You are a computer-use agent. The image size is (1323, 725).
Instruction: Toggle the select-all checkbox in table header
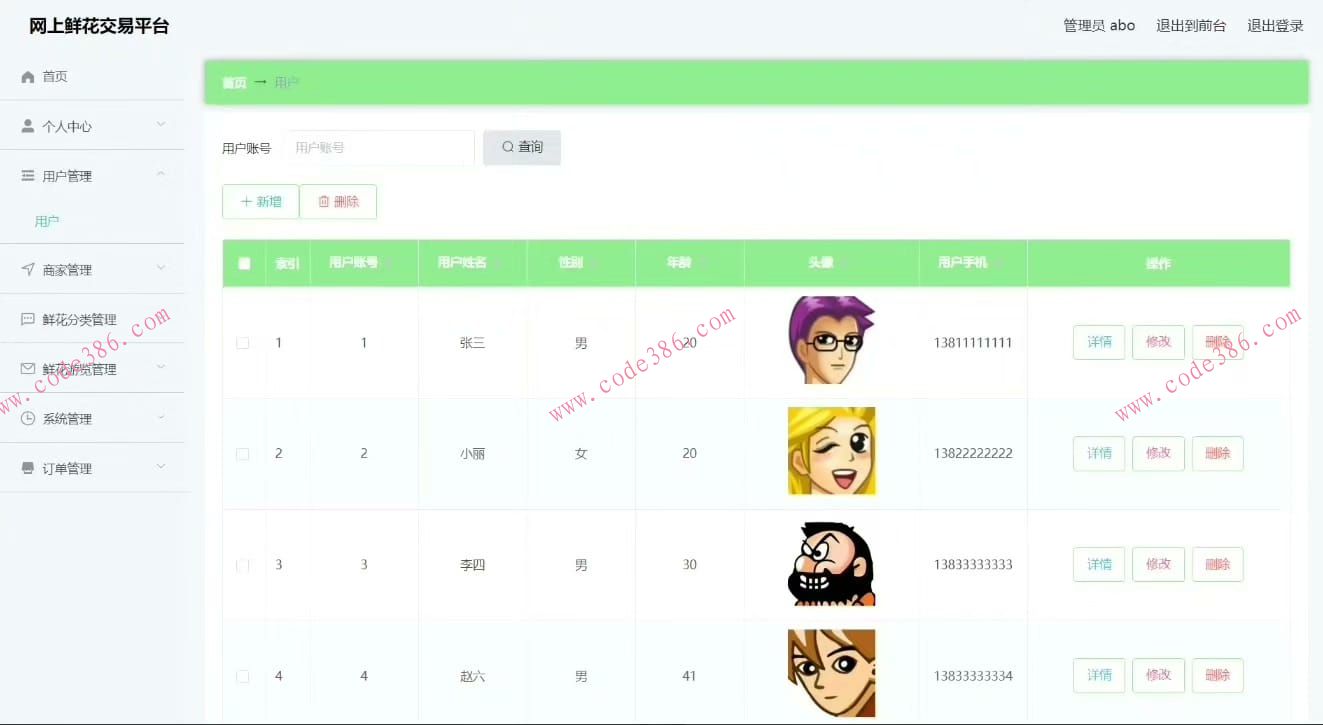(244, 264)
